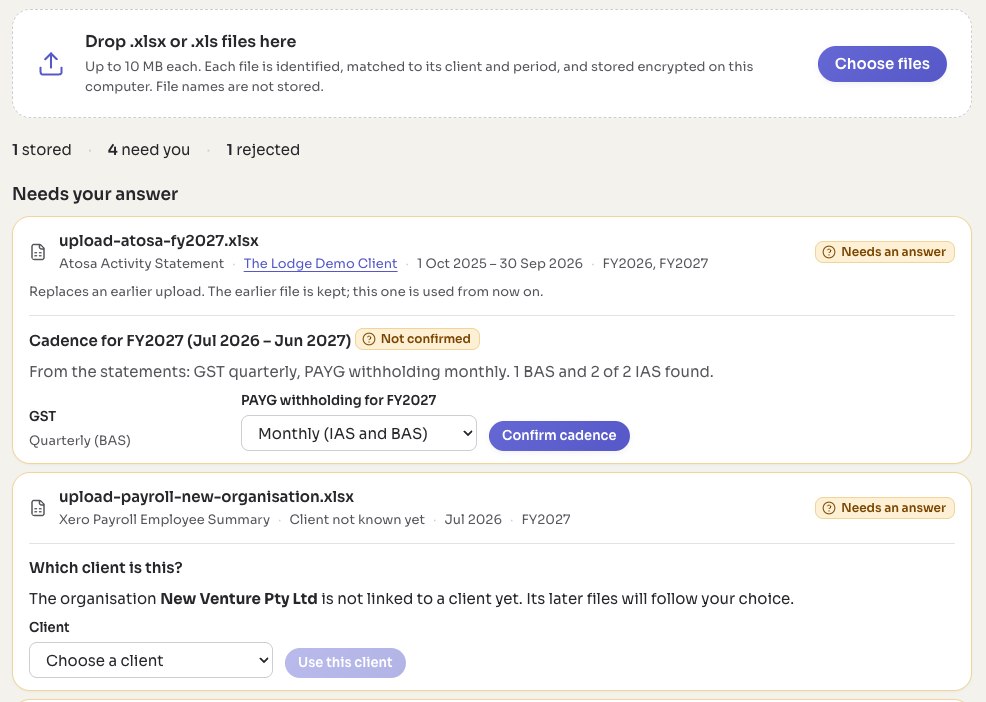
Task: Click the Needs an answer badge for upload-payroll-new-organisation.xlsx
Action: tap(885, 508)
